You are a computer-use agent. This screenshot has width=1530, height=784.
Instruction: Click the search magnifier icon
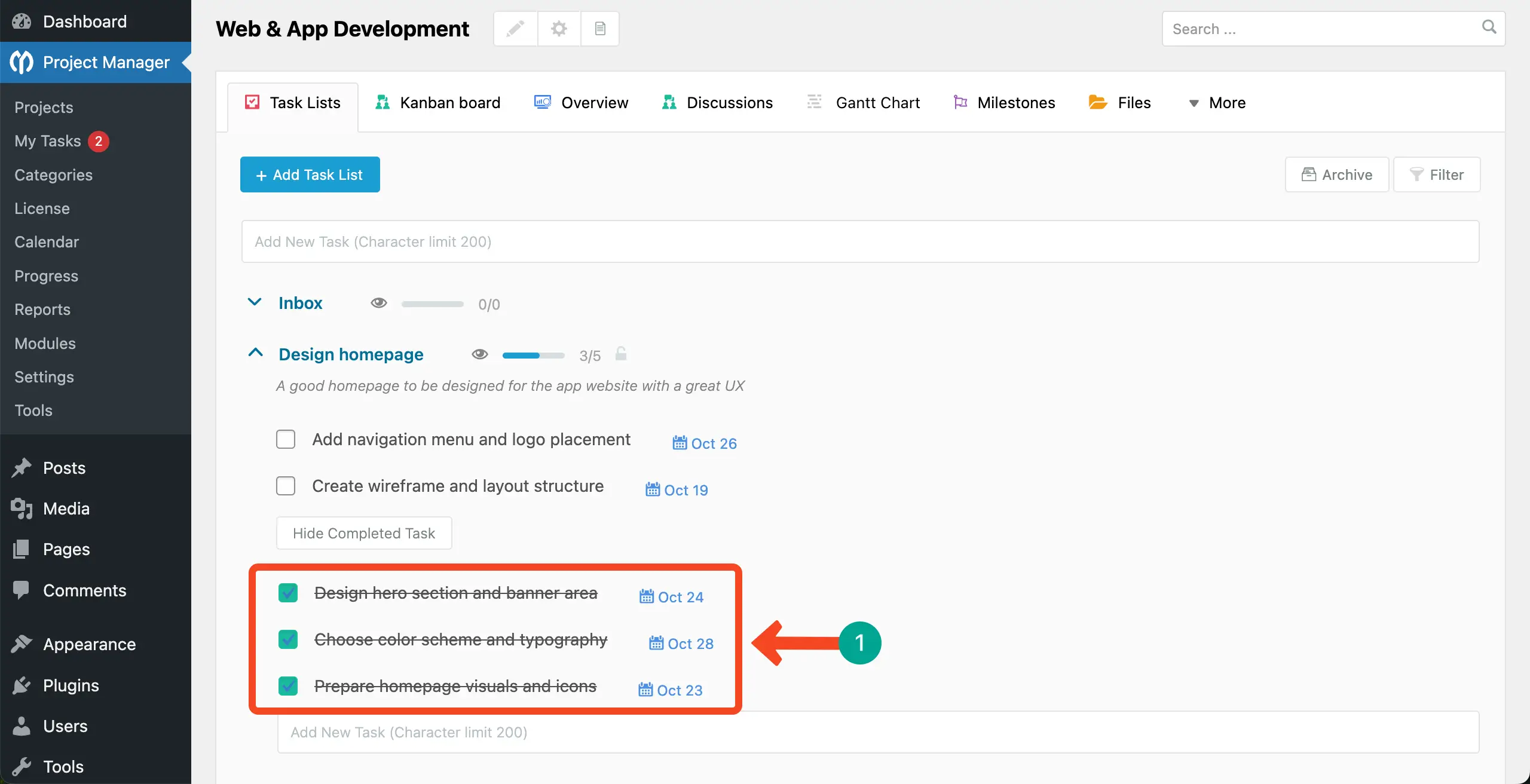point(1489,27)
